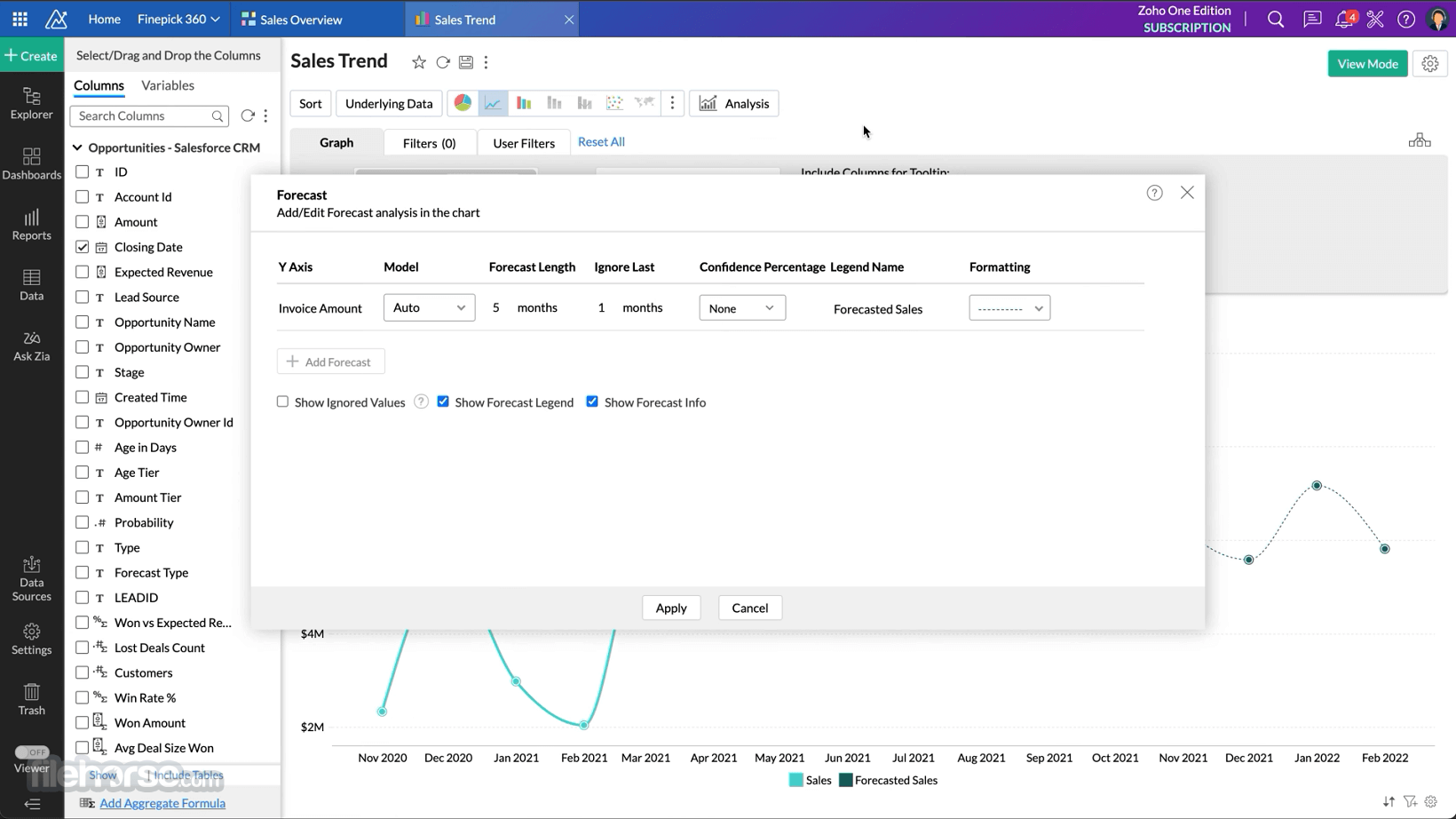Viewport: 1456px width, 819px height.
Task: Check the Stage column checkbox
Action: pyautogui.click(x=82, y=372)
